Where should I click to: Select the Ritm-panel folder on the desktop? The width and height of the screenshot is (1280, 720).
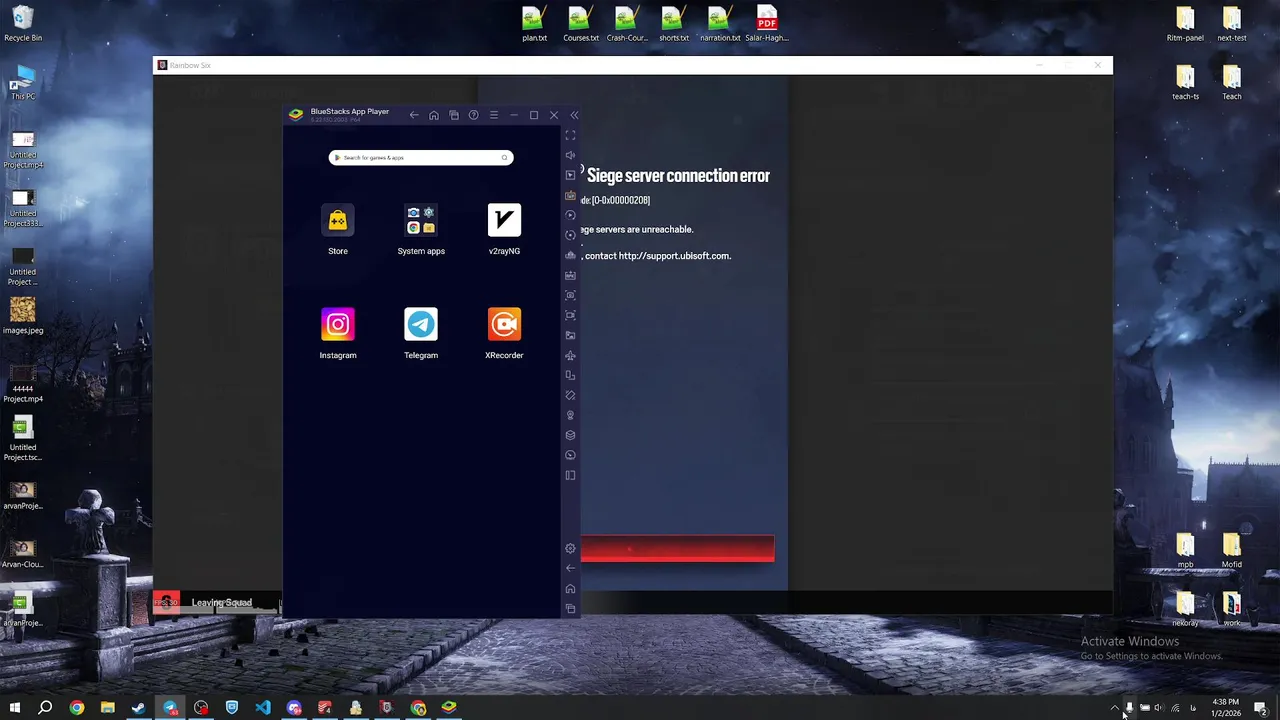[1185, 24]
